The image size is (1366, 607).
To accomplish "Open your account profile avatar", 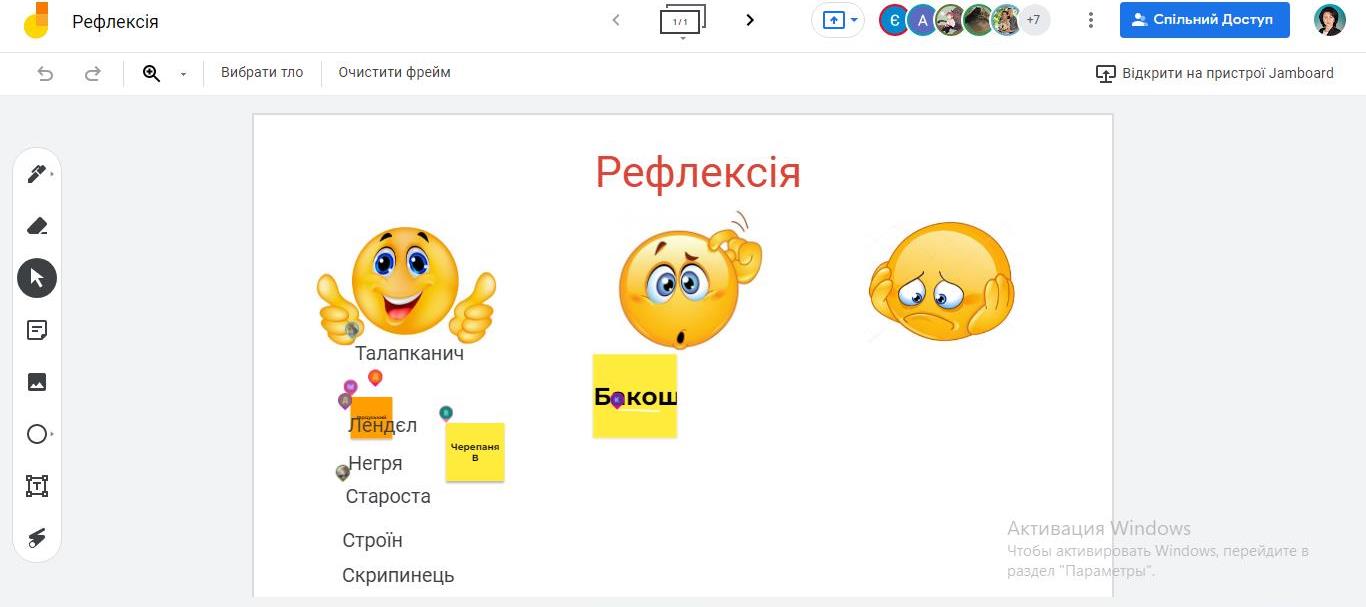I will pos(1329,20).
